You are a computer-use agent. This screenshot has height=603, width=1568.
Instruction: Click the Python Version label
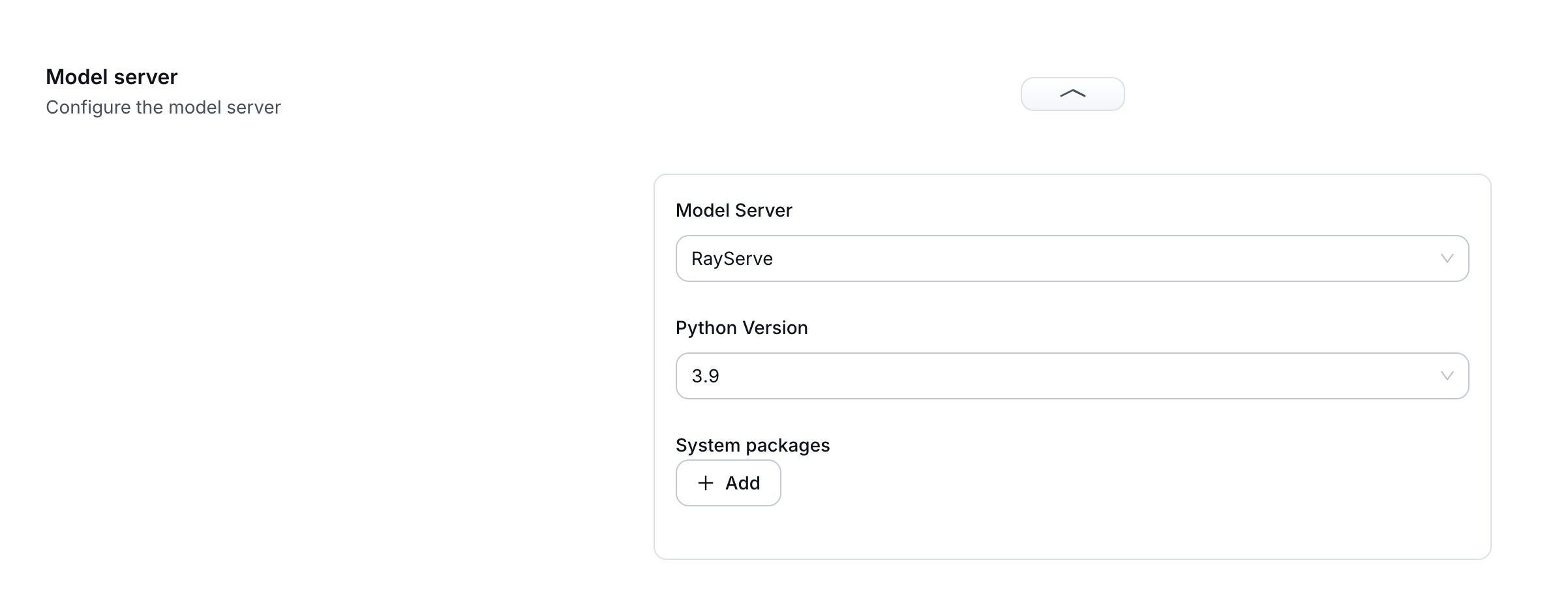[x=742, y=328]
